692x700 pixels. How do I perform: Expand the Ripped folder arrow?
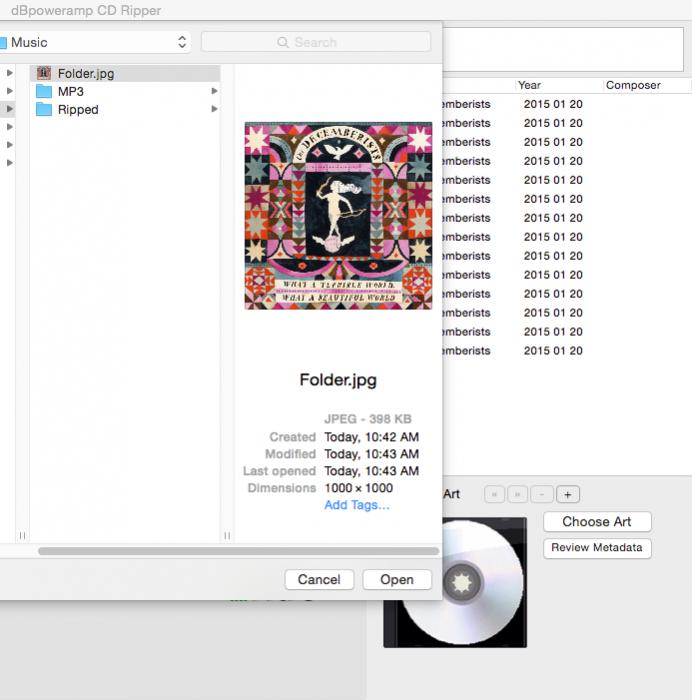pyautogui.click(x=214, y=109)
